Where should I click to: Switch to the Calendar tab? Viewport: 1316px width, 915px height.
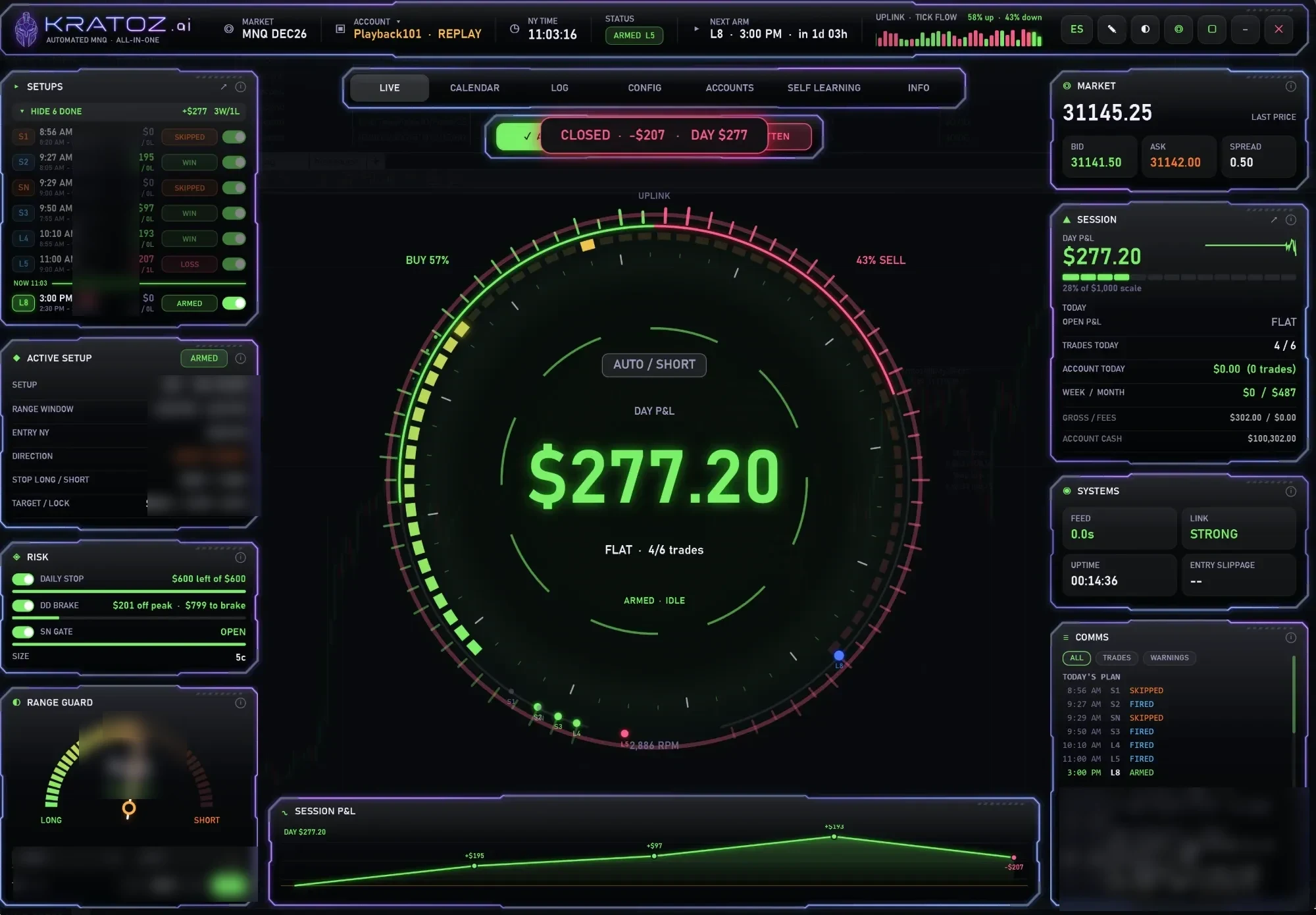[474, 88]
